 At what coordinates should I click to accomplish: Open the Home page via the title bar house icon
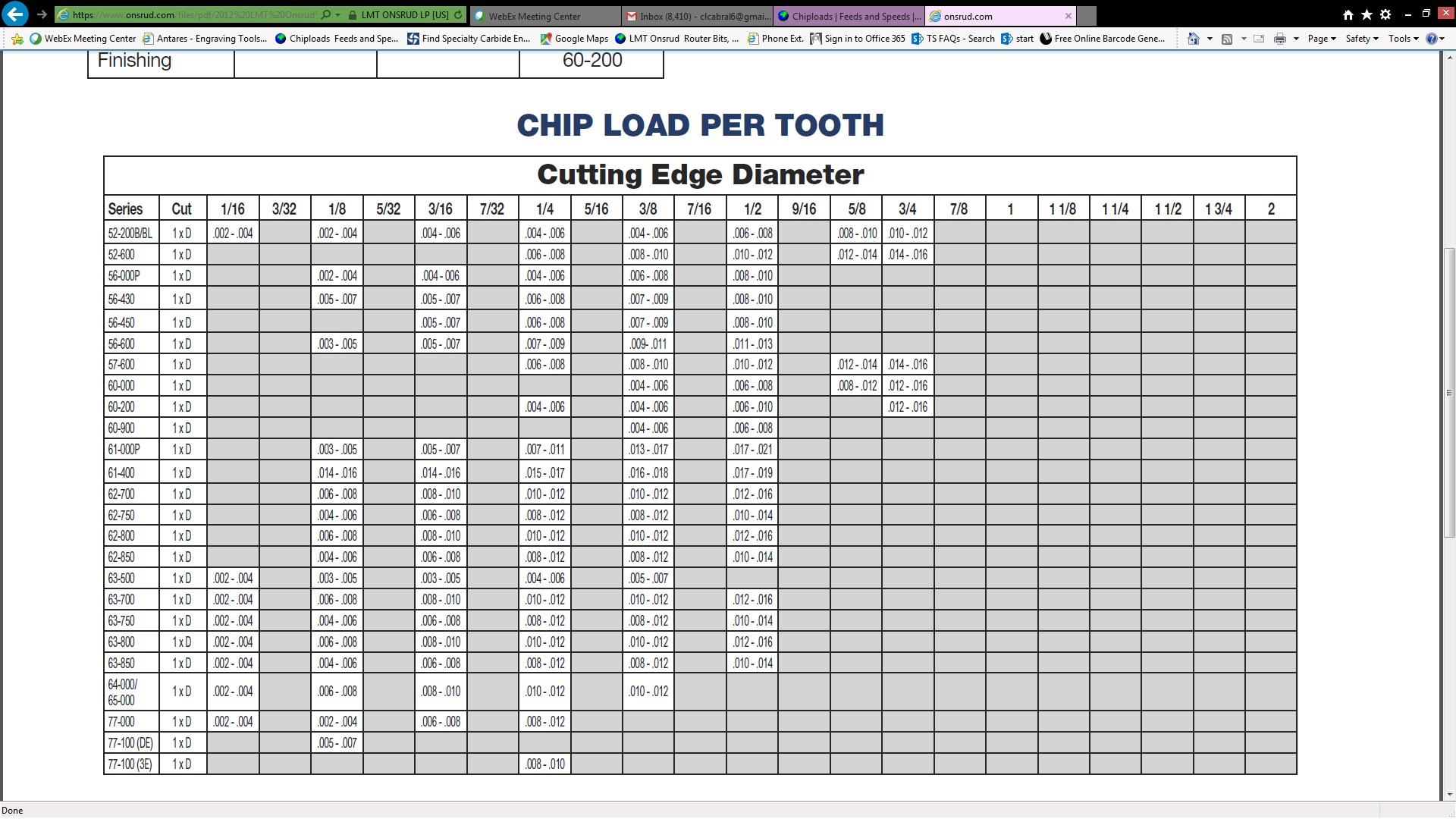(1348, 14)
